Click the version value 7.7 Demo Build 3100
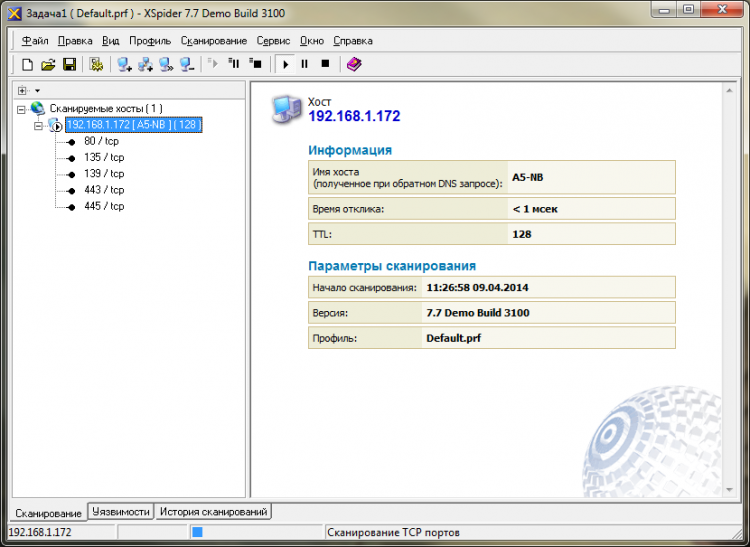The width and height of the screenshot is (750, 547). [478, 313]
